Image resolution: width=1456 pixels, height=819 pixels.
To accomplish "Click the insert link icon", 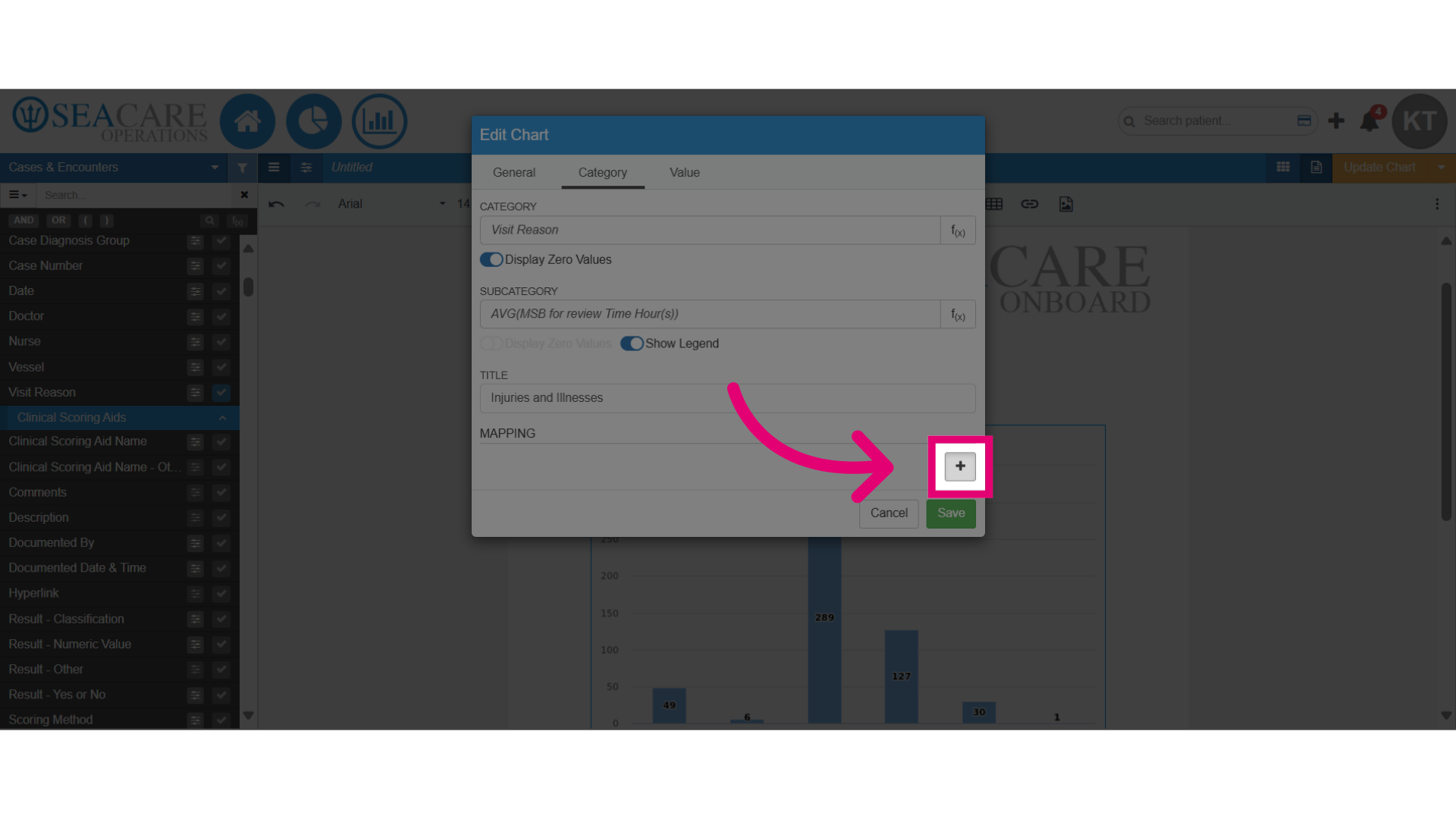I will pos(1029,204).
